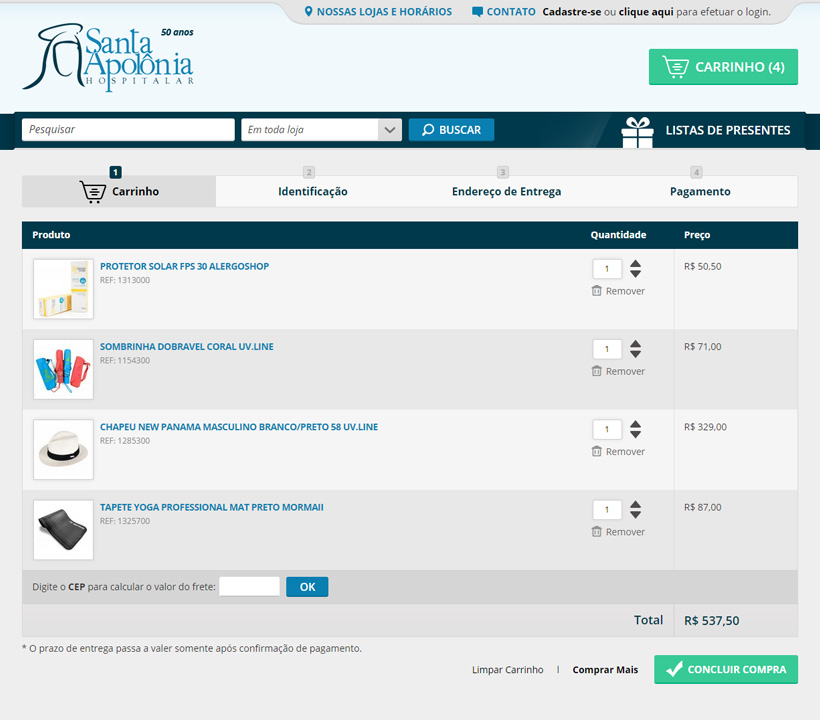Remove Sombrinha Dobravel from cart
This screenshot has height=720, width=820.
[618, 371]
